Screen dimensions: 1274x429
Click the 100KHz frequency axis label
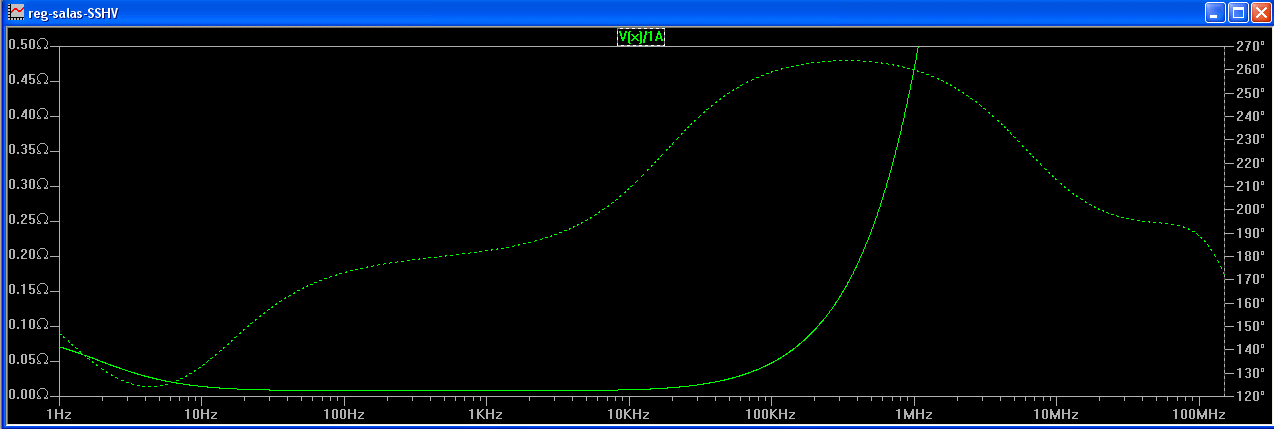[x=771, y=414]
